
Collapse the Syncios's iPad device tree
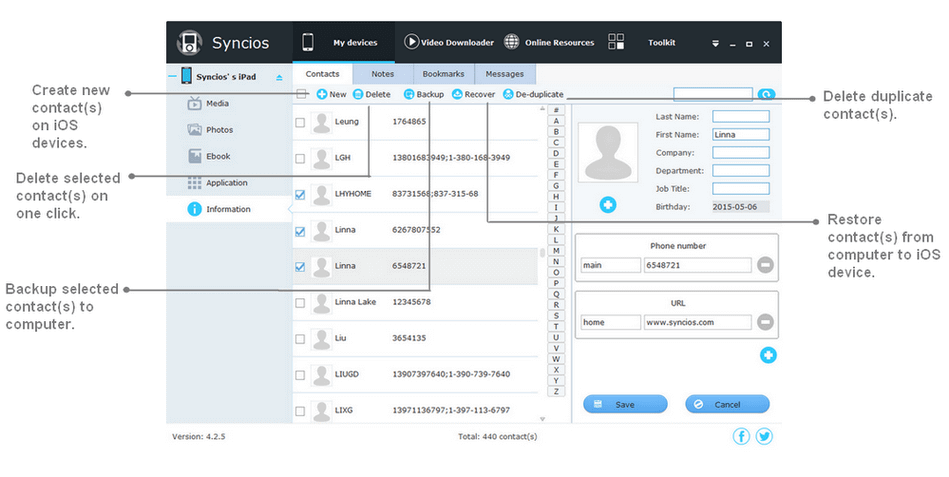pyautogui.click(x=172, y=77)
